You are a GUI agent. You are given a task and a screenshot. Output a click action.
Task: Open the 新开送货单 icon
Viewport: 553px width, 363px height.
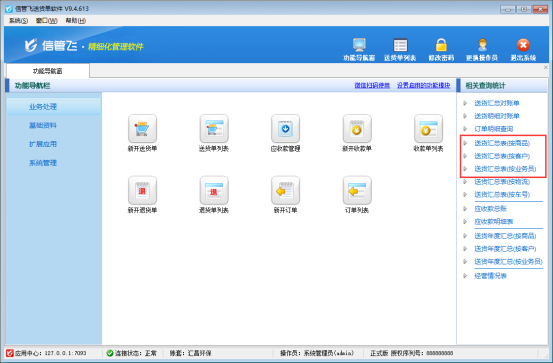pyautogui.click(x=142, y=129)
